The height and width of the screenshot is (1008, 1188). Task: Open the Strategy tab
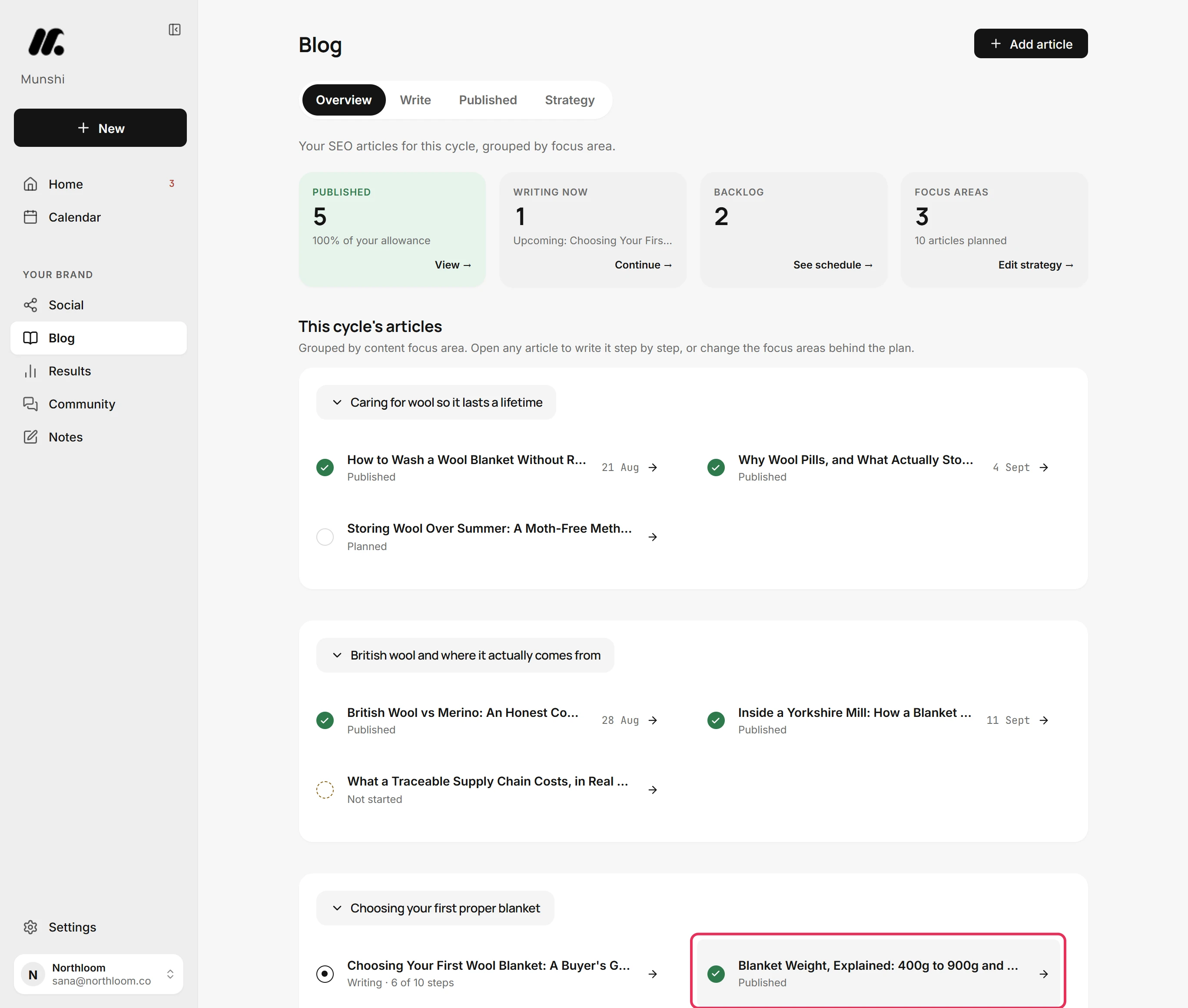pos(570,100)
